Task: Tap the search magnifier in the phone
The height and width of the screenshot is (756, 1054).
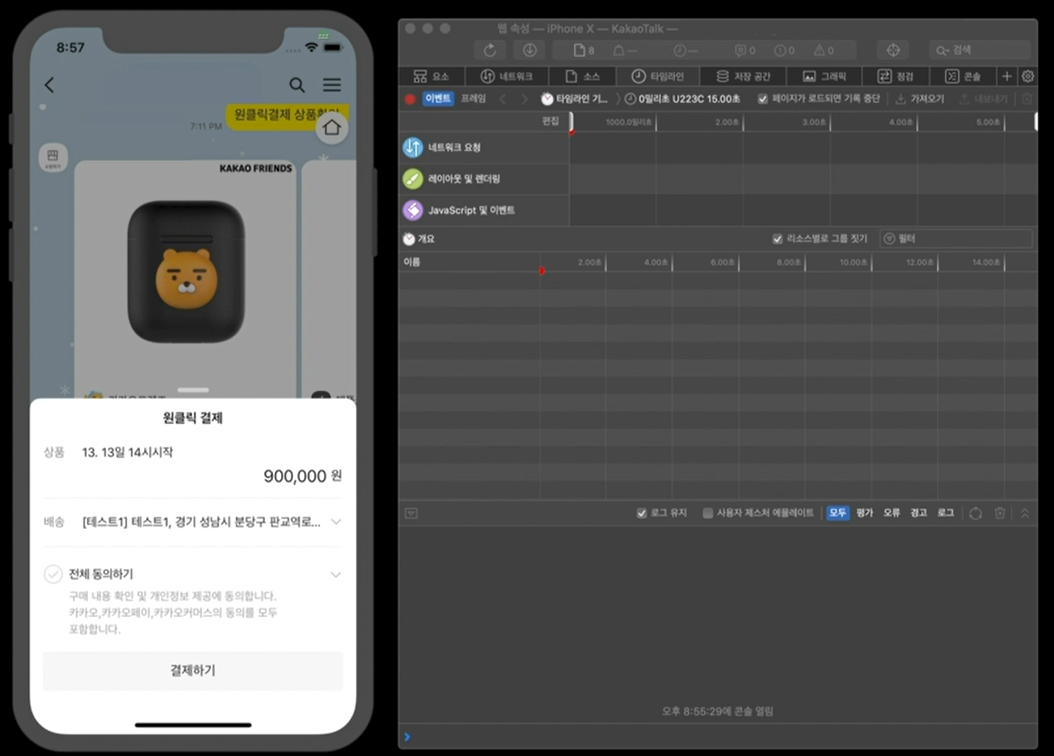Action: point(297,85)
